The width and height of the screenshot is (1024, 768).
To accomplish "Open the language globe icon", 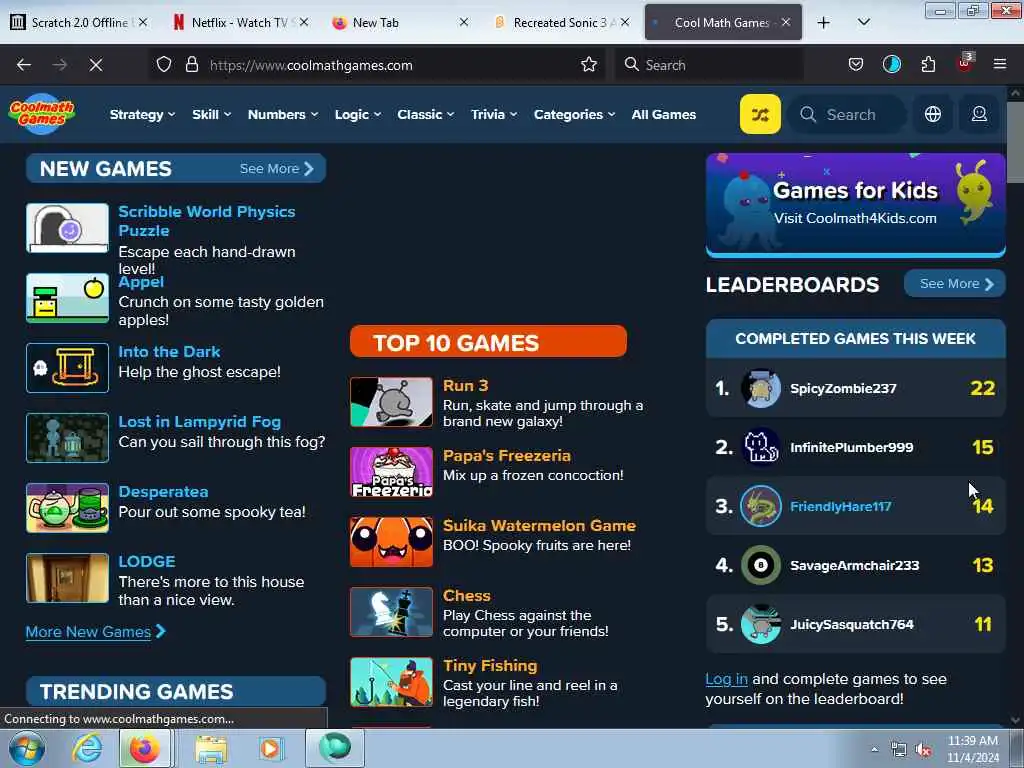I will click(x=933, y=114).
